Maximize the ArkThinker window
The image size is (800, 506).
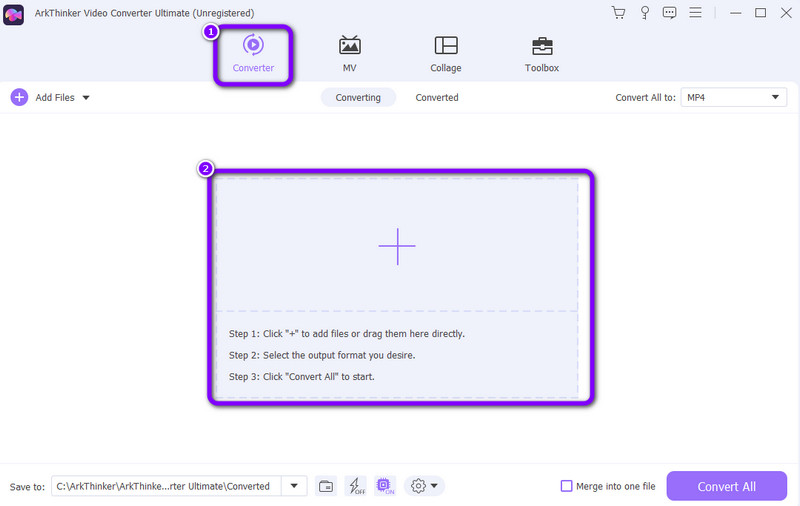760,13
